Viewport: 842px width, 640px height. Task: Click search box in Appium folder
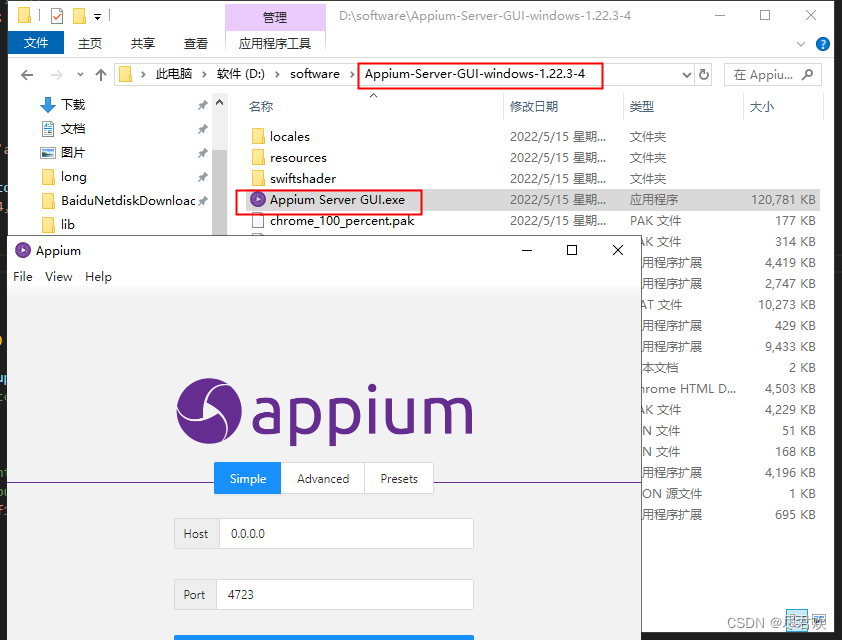772,75
